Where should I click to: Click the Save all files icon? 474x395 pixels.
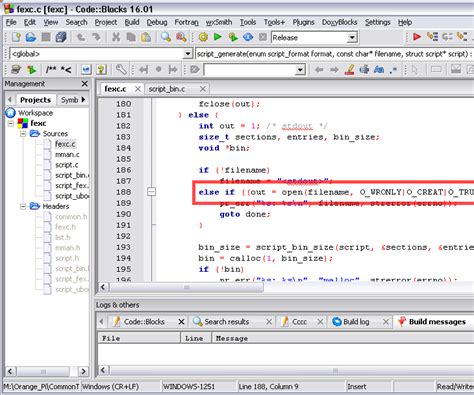click(61, 37)
